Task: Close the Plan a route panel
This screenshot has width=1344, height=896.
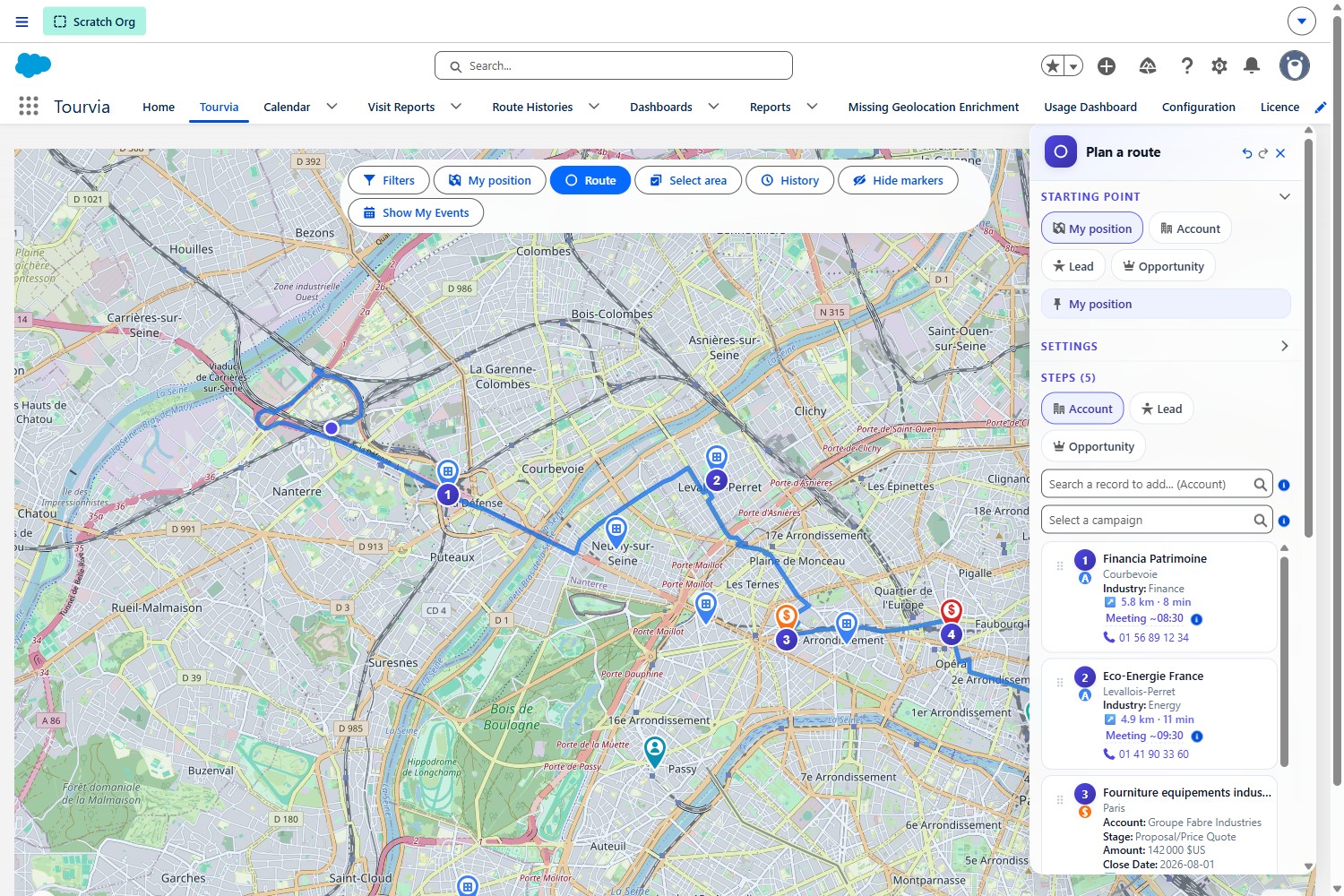Action: (x=1280, y=153)
